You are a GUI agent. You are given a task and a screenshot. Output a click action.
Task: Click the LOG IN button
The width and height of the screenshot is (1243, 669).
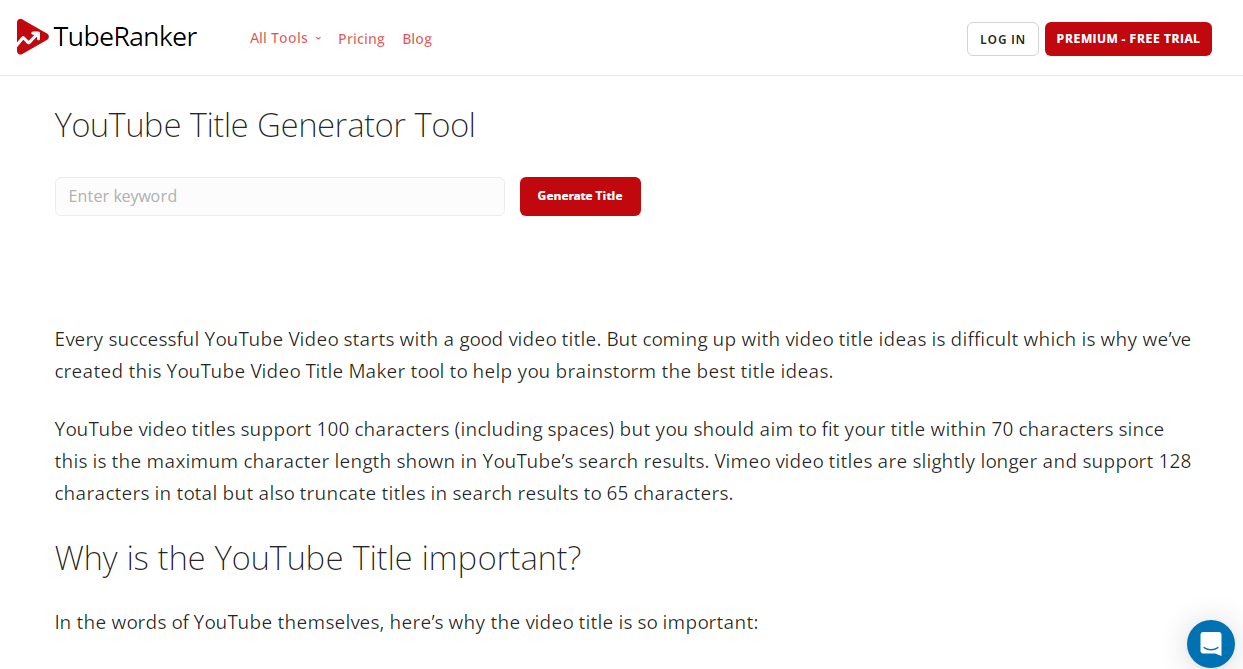[x=1002, y=39]
